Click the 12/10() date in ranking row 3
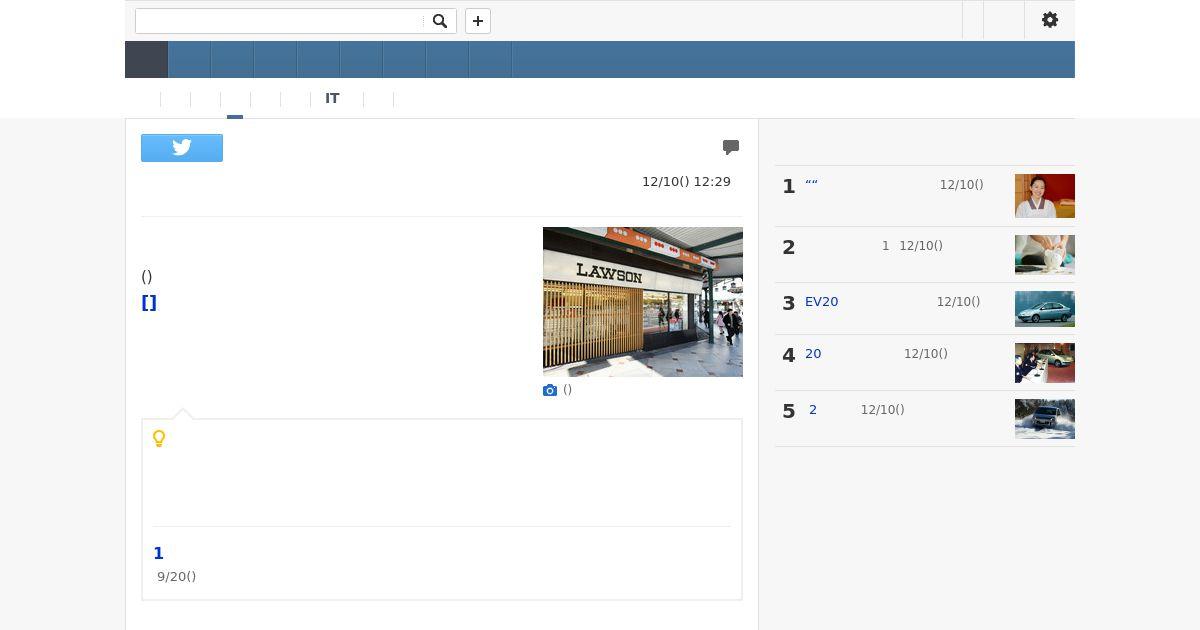 [x=958, y=302]
